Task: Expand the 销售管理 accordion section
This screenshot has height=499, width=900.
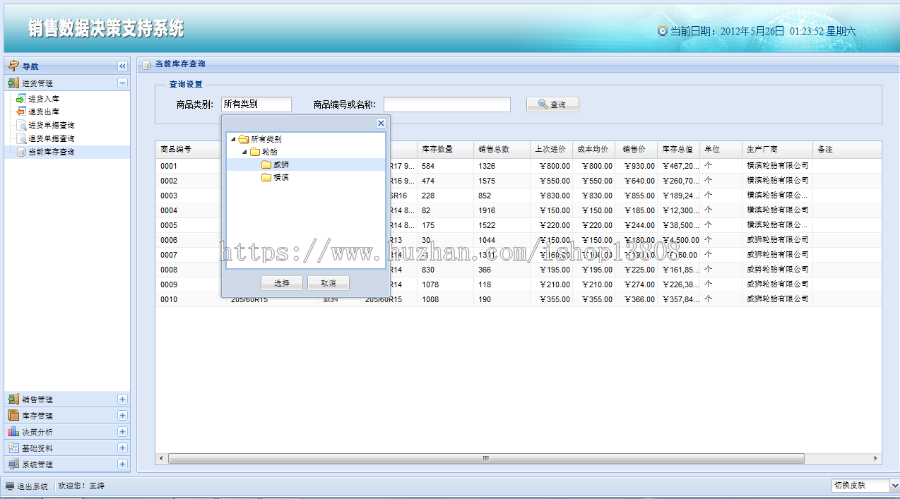Action: point(122,399)
